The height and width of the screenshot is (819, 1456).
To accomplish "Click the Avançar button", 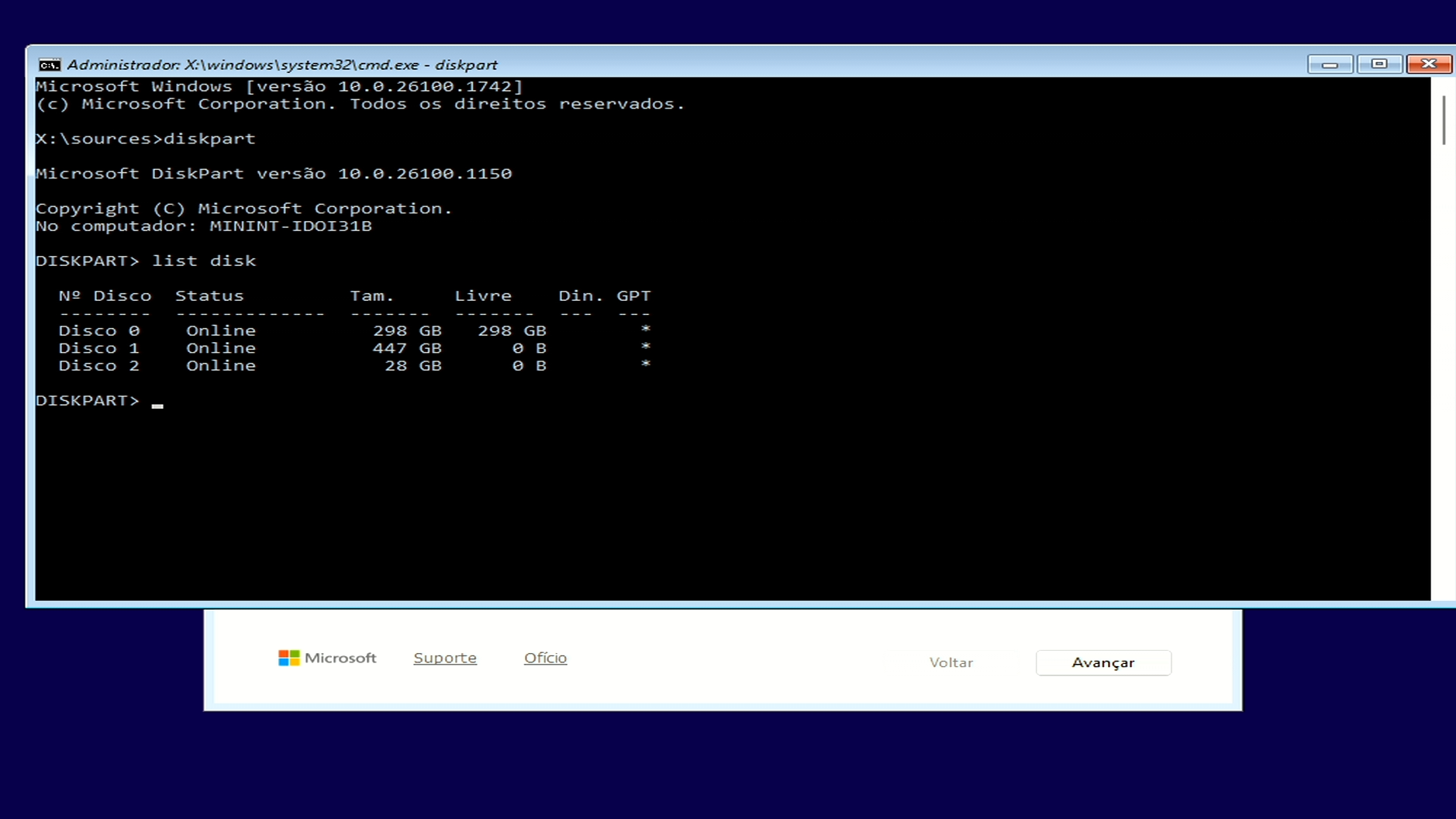I will [x=1104, y=662].
